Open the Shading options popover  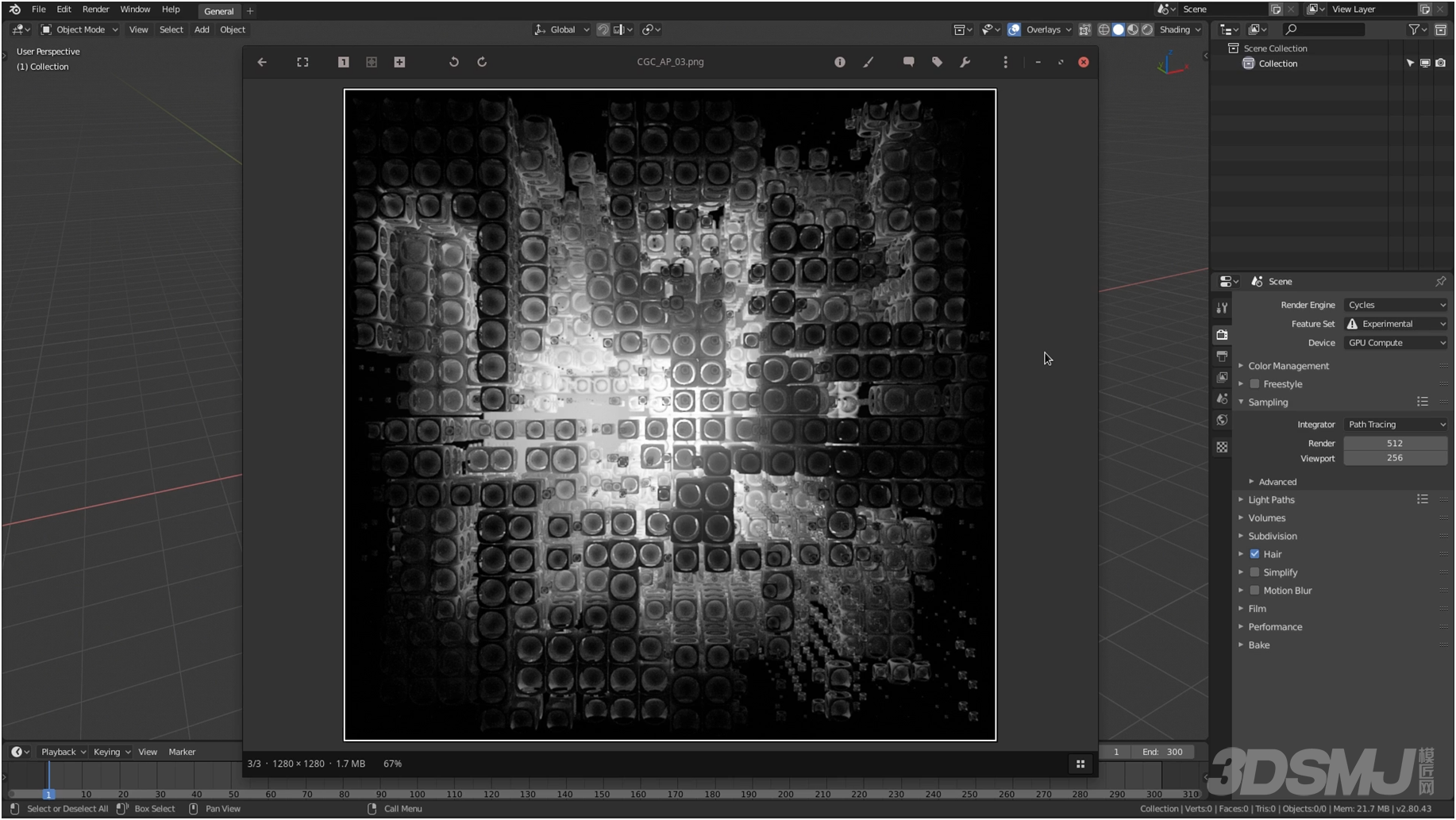click(x=1181, y=29)
